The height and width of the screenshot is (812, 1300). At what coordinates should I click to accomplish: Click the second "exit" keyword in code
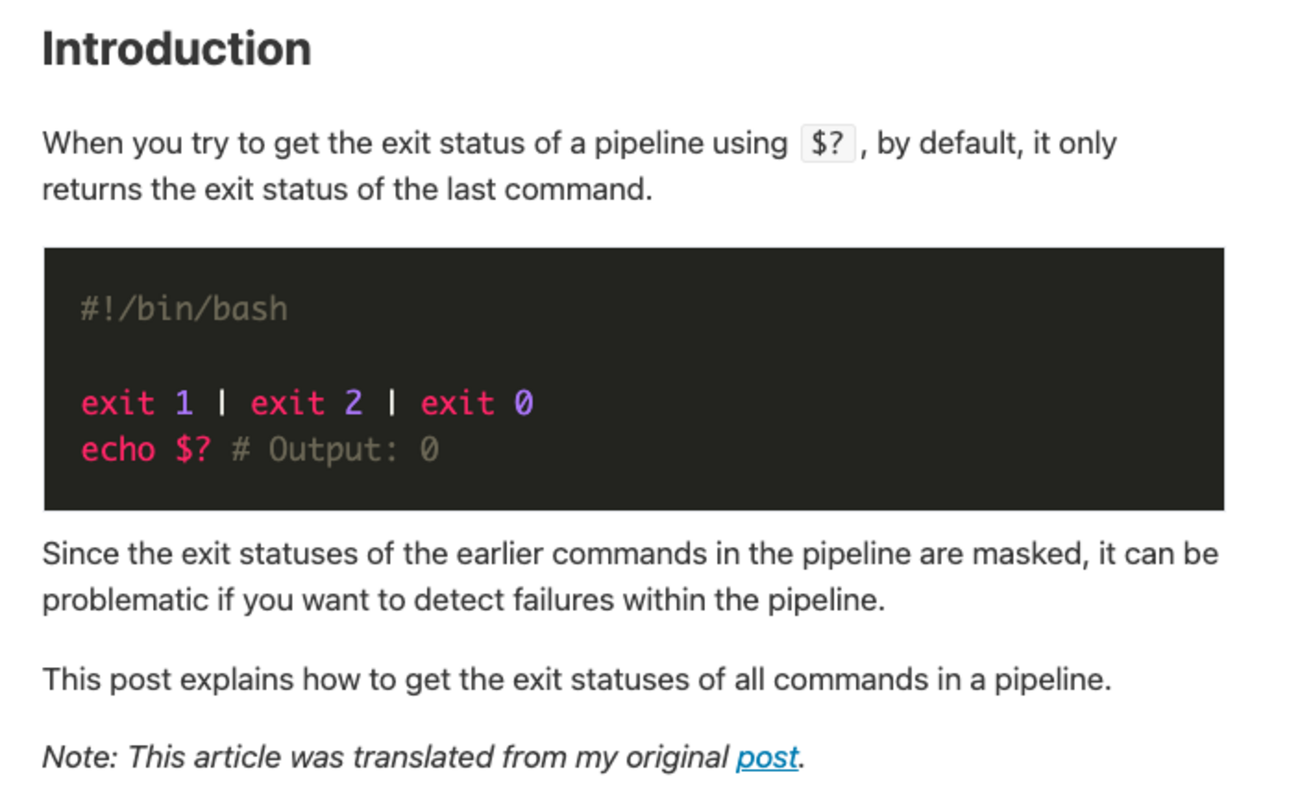(288, 403)
